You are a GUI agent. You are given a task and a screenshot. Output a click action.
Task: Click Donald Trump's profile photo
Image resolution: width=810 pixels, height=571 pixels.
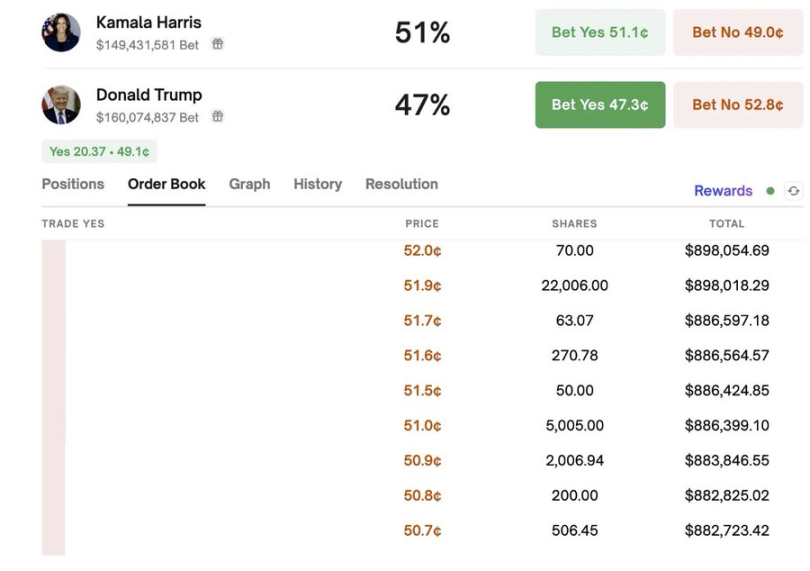(x=61, y=104)
